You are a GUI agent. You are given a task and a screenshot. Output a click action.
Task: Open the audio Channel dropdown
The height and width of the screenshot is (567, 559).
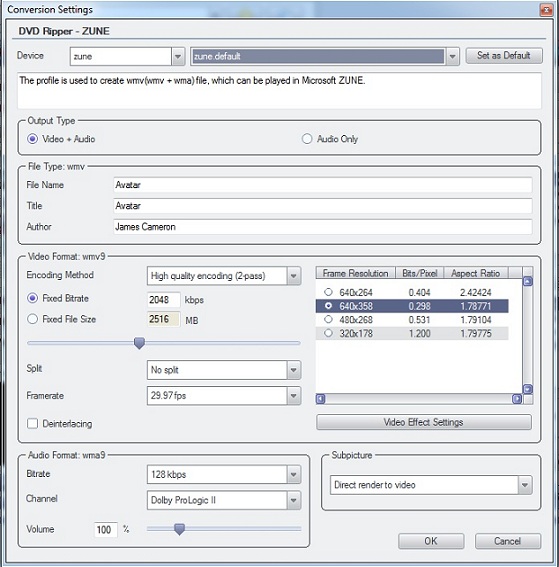coord(294,500)
